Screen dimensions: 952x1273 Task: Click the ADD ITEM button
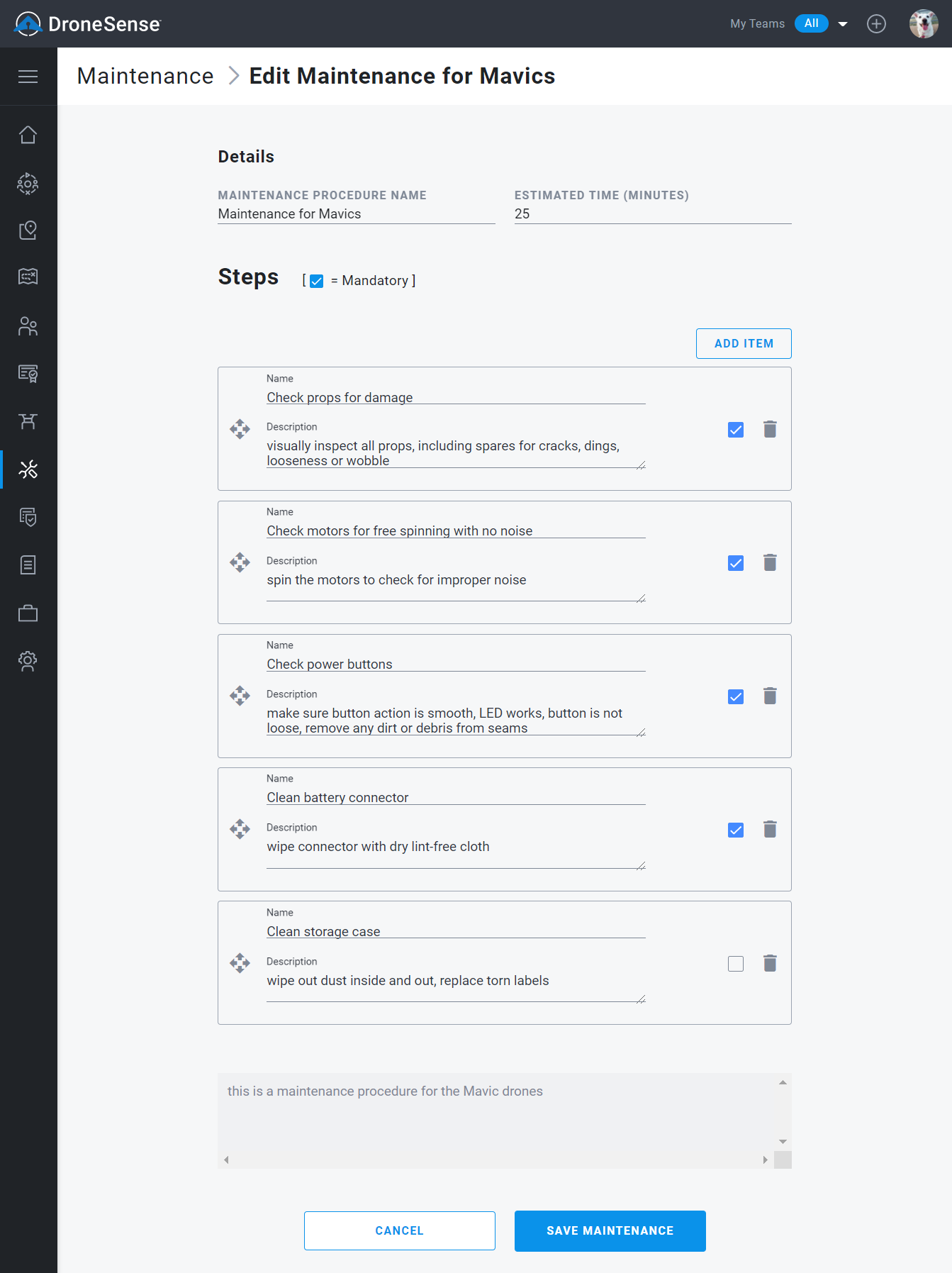tap(744, 343)
